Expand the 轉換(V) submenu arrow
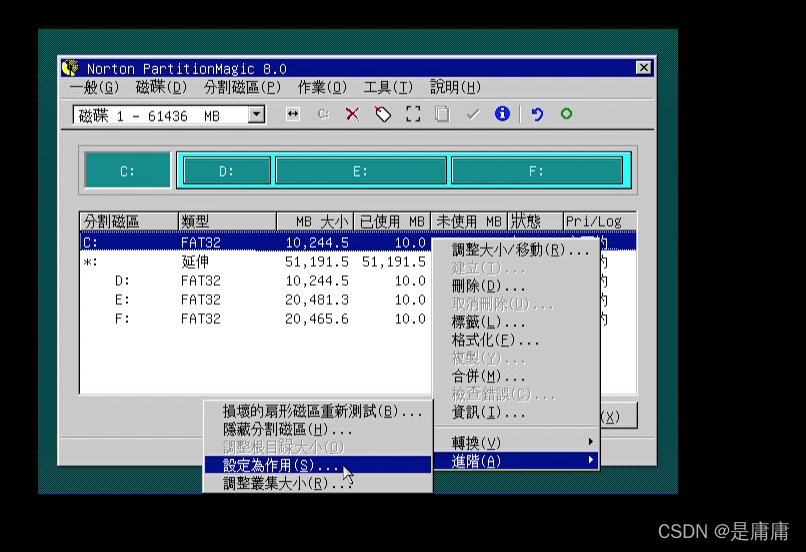Viewport: 806px width, 552px height. click(x=591, y=441)
